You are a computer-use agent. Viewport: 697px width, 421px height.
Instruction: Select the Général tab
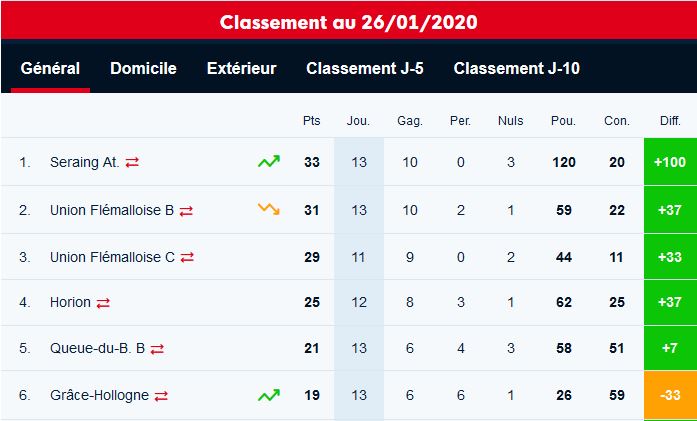point(50,68)
